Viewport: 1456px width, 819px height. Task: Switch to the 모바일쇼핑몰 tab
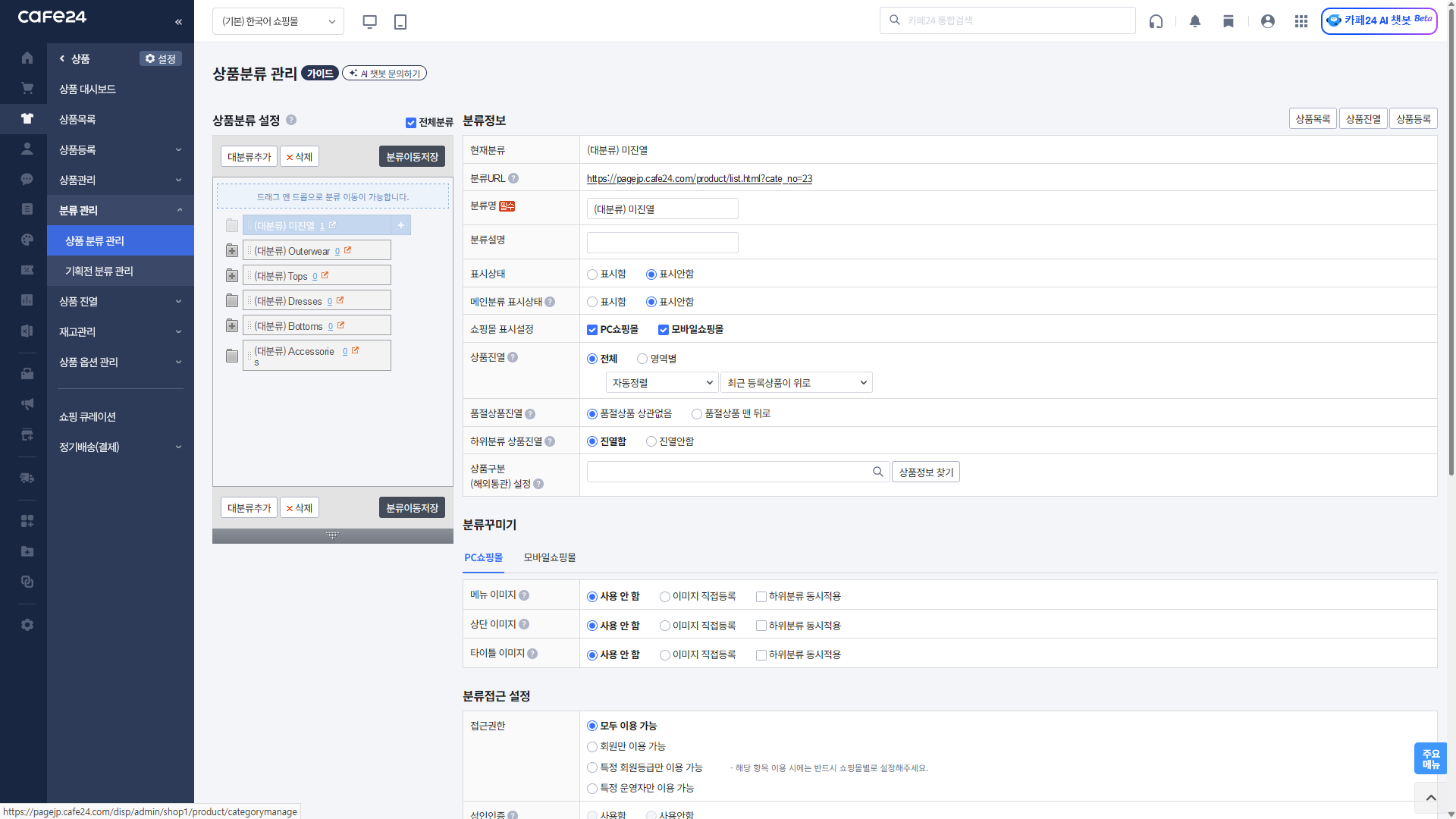(550, 557)
